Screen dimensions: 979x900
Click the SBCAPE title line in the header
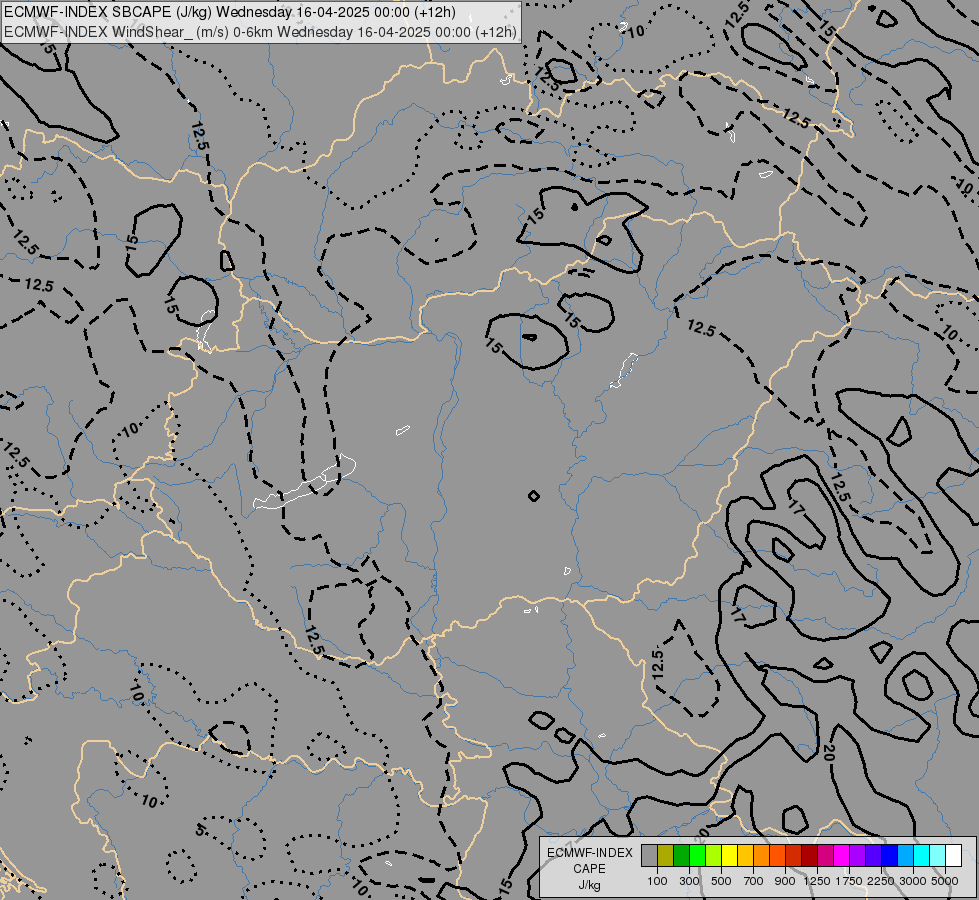[230, 12]
